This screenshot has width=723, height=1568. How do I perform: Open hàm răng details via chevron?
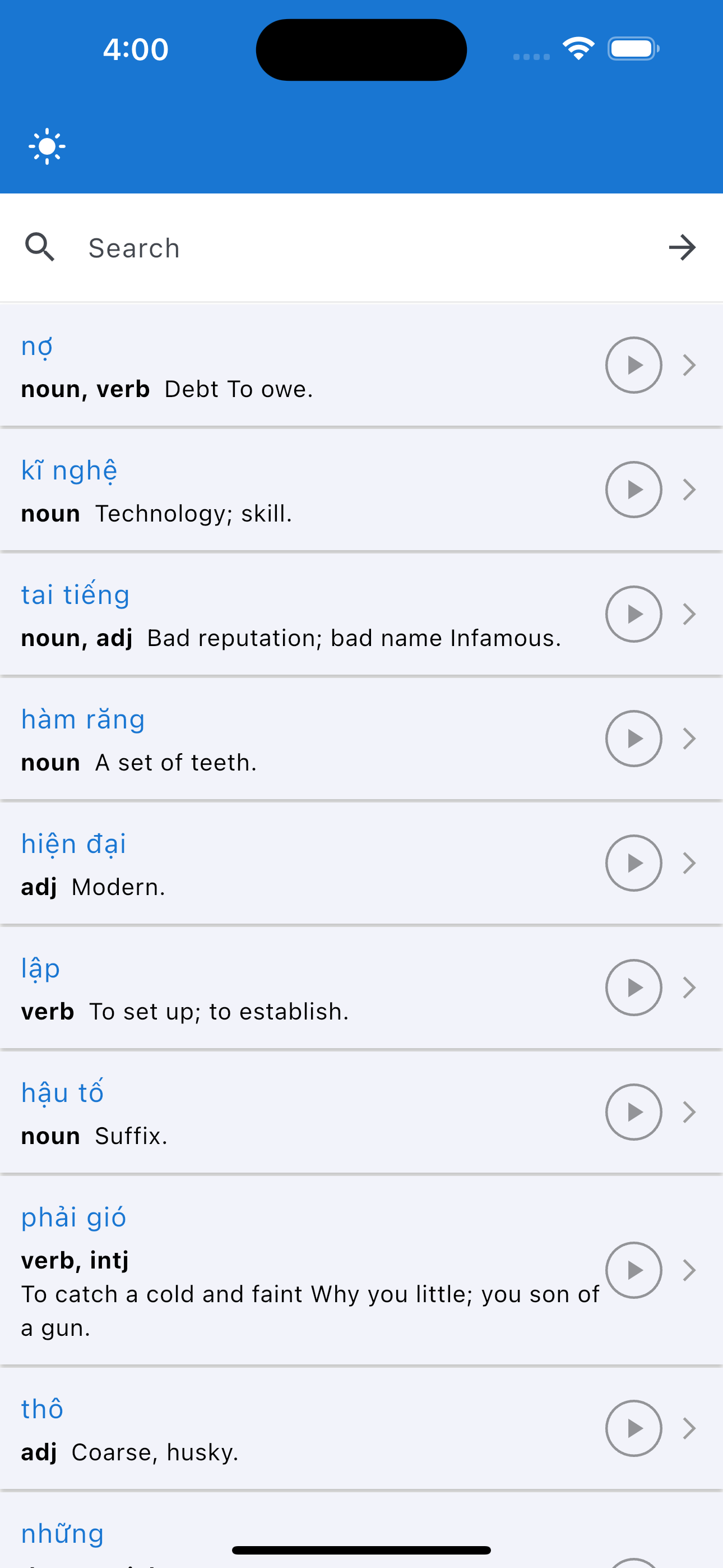click(x=689, y=739)
